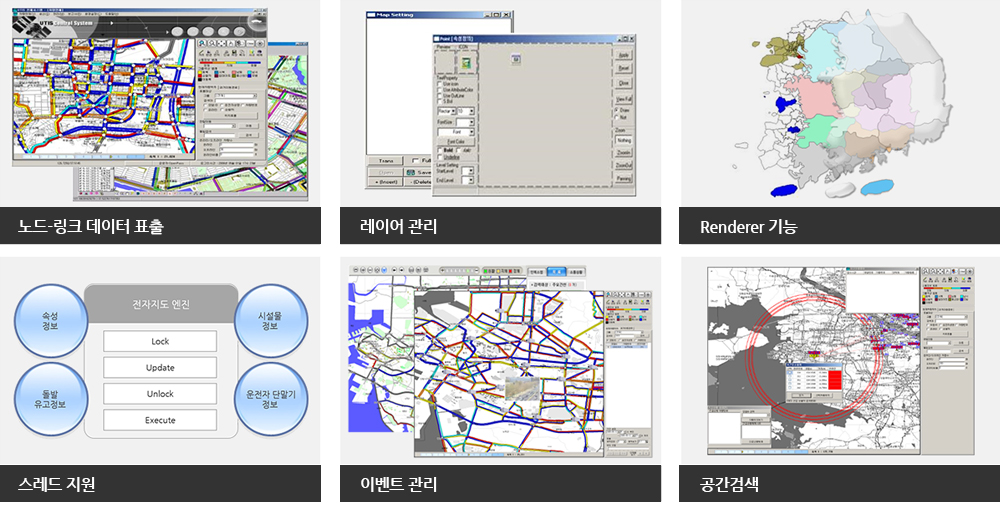The height and width of the screenshot is (510, 1000).
Task: Click the highlighted blue tab in event window toolbar
Action: (557, 272)
